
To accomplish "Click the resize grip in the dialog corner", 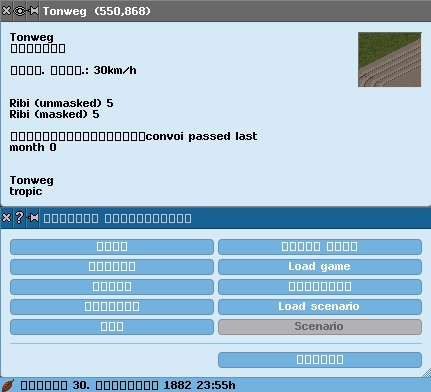I will (426, 373).
